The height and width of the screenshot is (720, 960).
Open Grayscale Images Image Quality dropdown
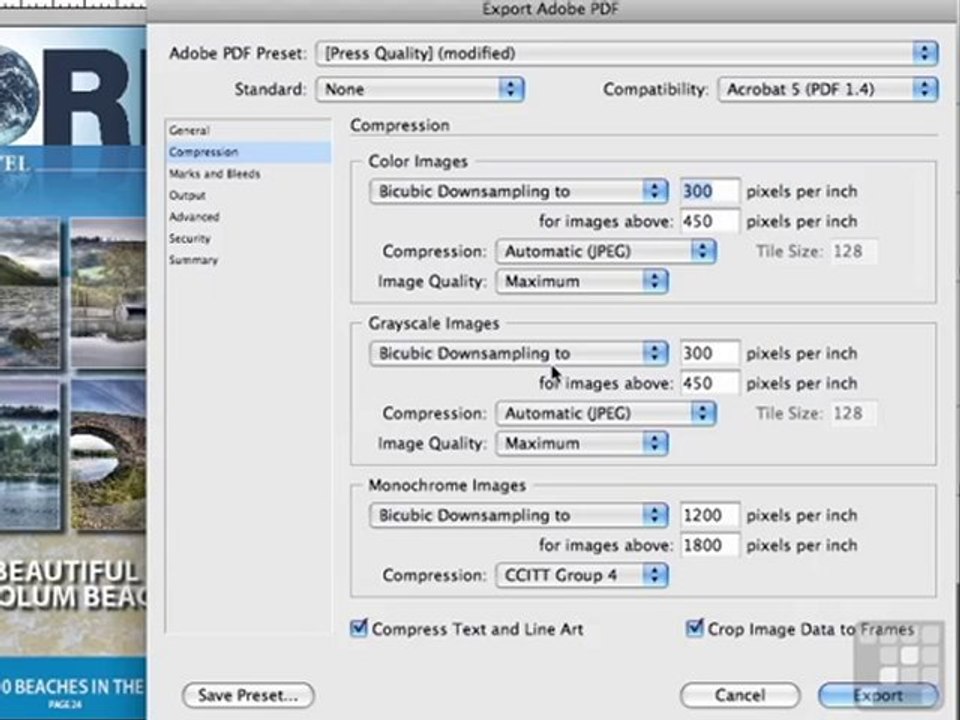[582, 443]
